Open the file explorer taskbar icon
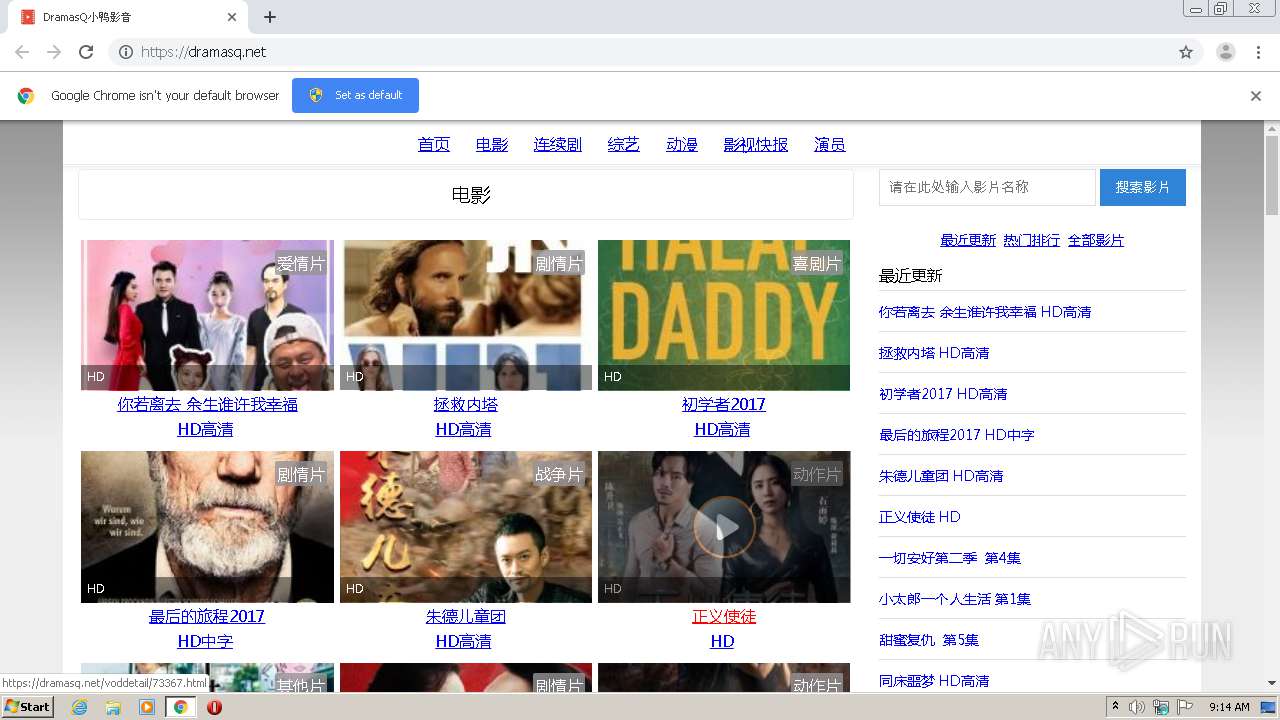This screenshot has height=720, width=1280. (x=113, y=707)
